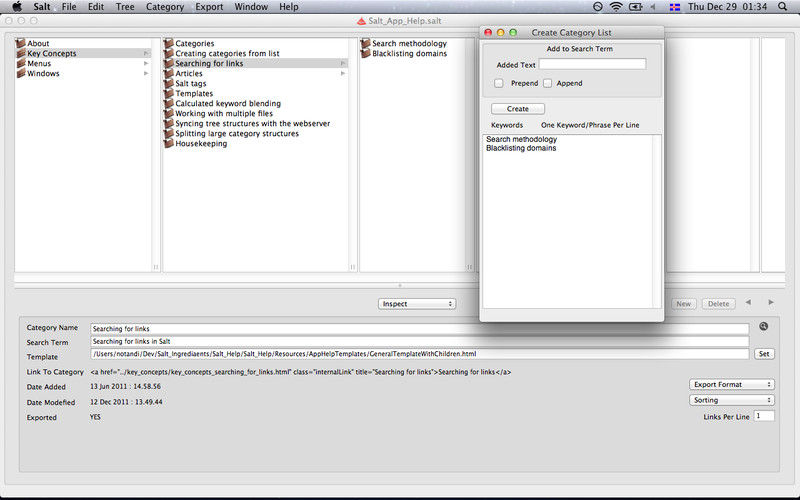Open the Window menu
Viewport: 800px width, 500px height.
point(251,7)
